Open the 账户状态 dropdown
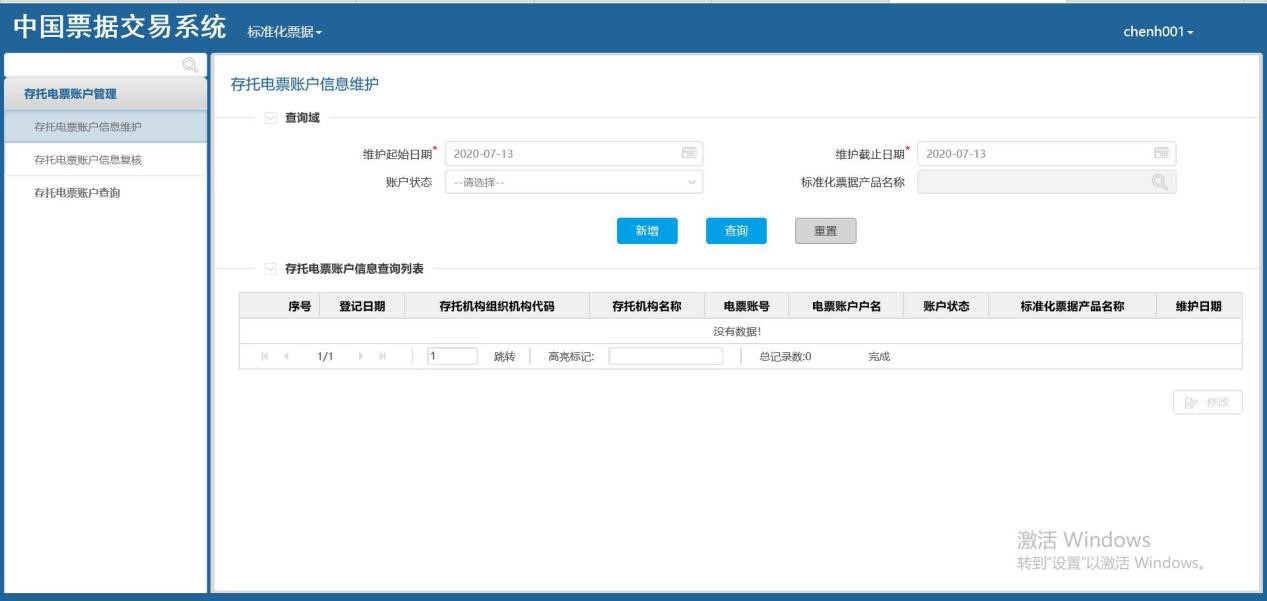Image resolution: width=1267 pixels, height=601 pixels. (x=574, y=182)
